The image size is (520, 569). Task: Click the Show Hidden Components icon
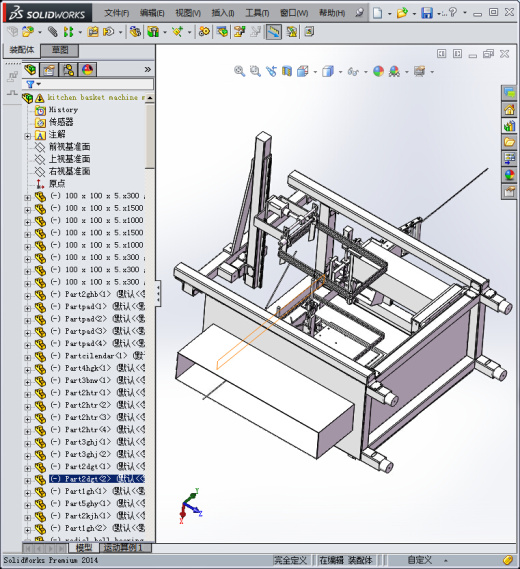point(135,32)
